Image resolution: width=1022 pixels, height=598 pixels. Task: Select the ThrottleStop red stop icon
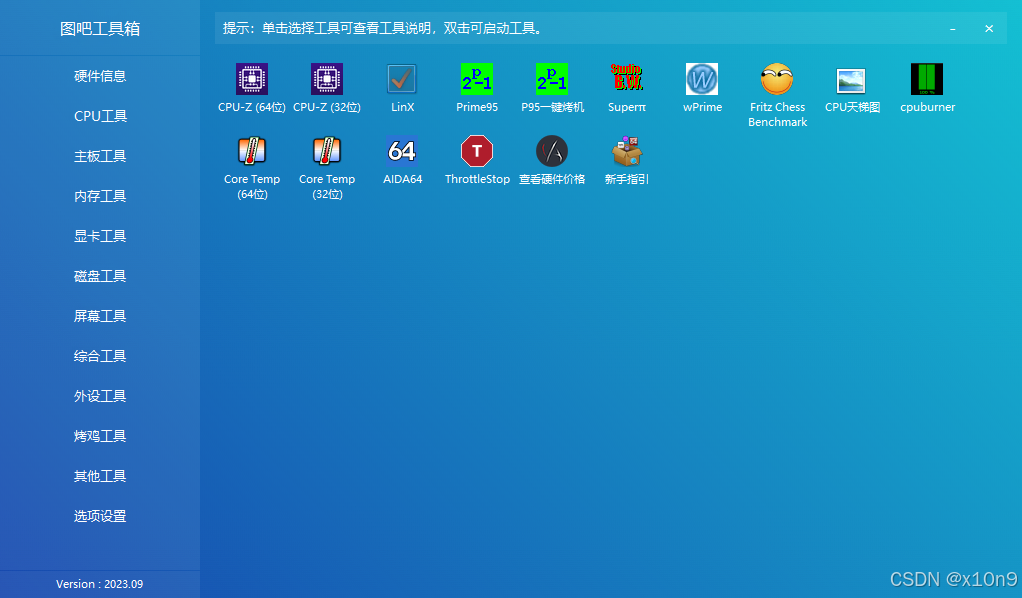pos(476,151)
